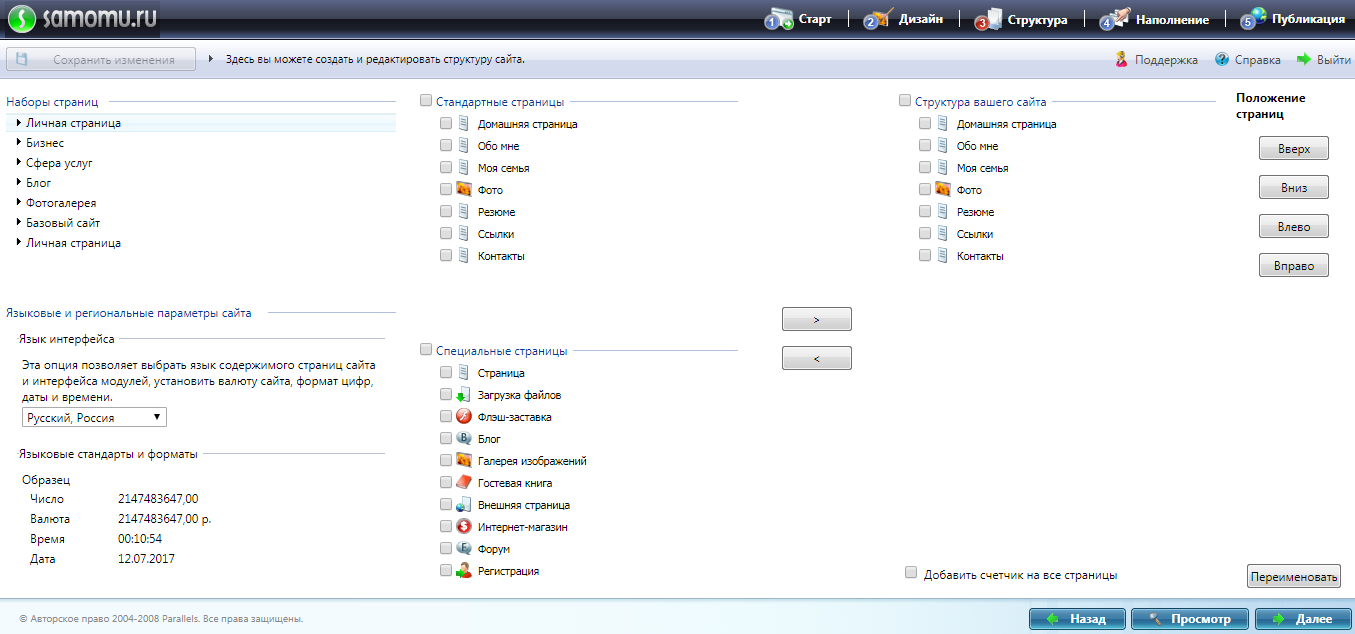Screen dimensions: 1355x634
Task: Click the Галерея изображений icon
Action: tap(464, 461)
